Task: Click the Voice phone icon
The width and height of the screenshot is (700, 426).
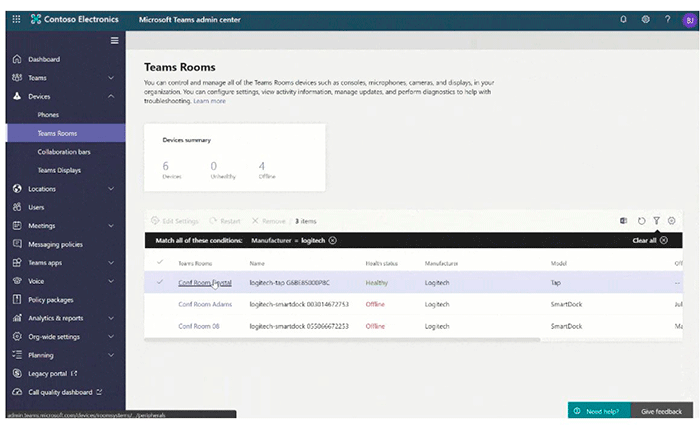Action: click(17, 281)
